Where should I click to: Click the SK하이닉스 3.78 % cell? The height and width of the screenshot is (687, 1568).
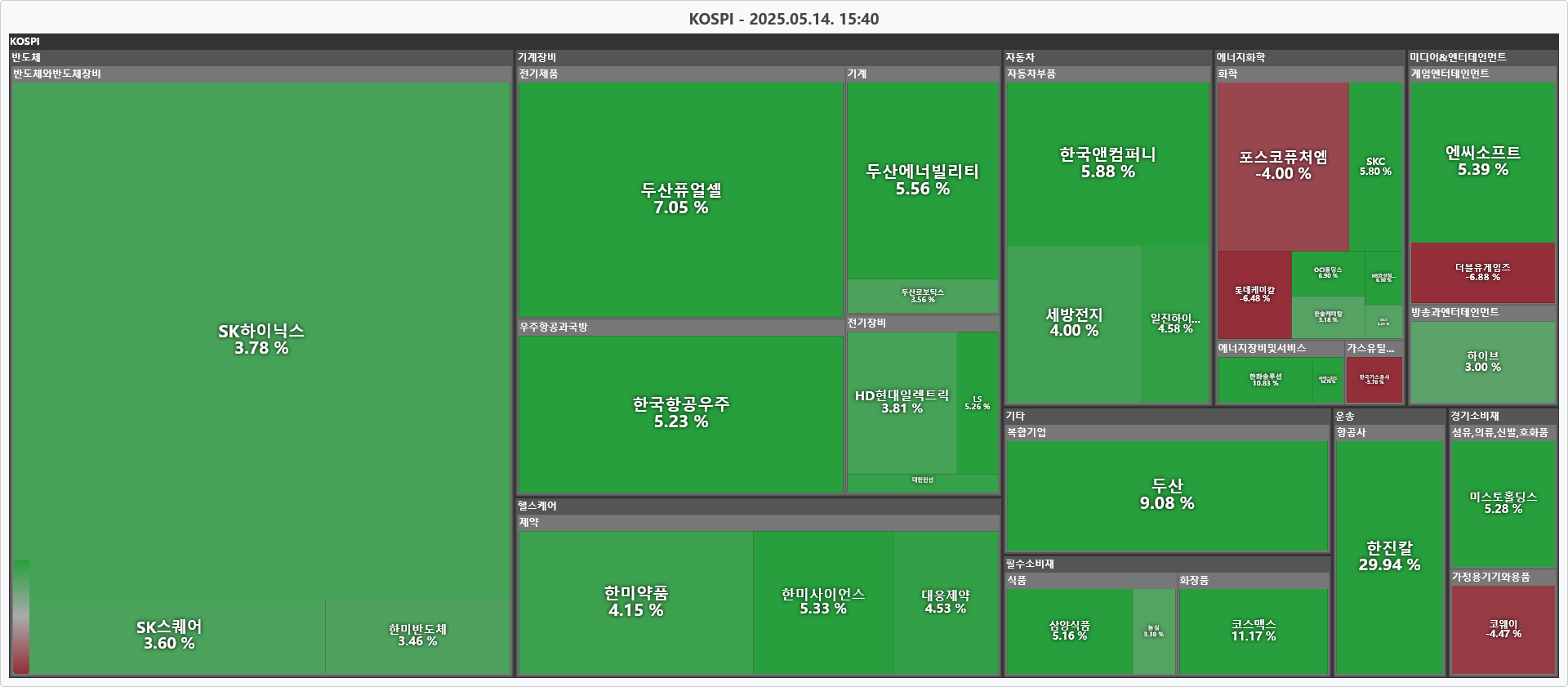pyautogui.click(x=261, y=339)
